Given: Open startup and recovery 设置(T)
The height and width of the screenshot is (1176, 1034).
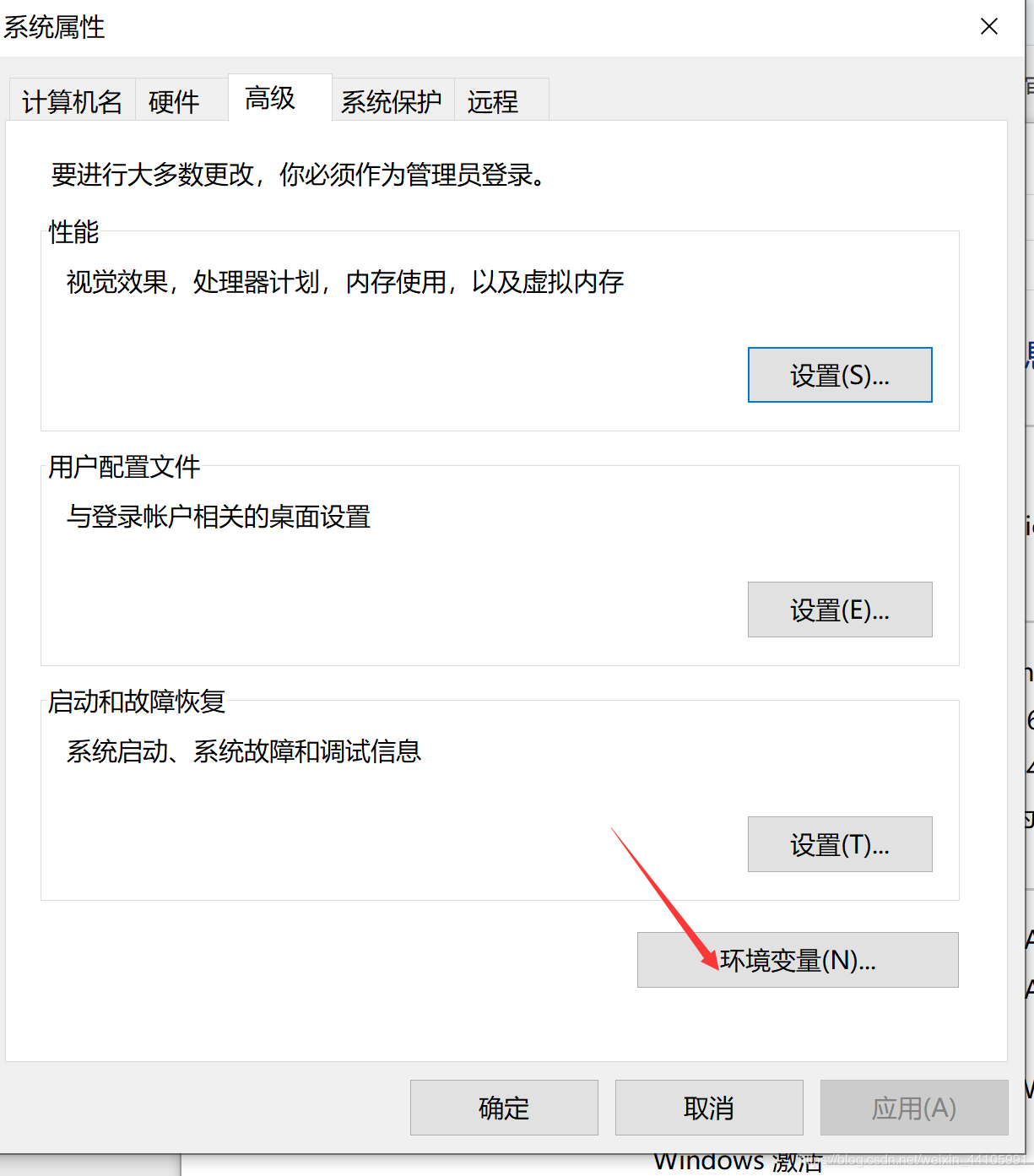Looking at the screenshot, I should point(840,844).
